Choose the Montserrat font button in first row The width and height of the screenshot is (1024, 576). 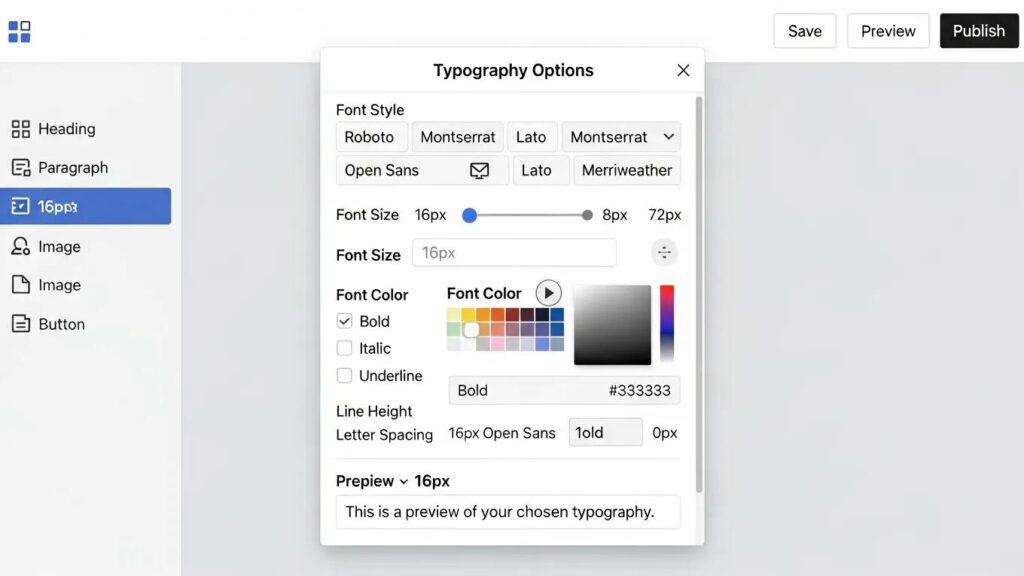click(458, 137)
